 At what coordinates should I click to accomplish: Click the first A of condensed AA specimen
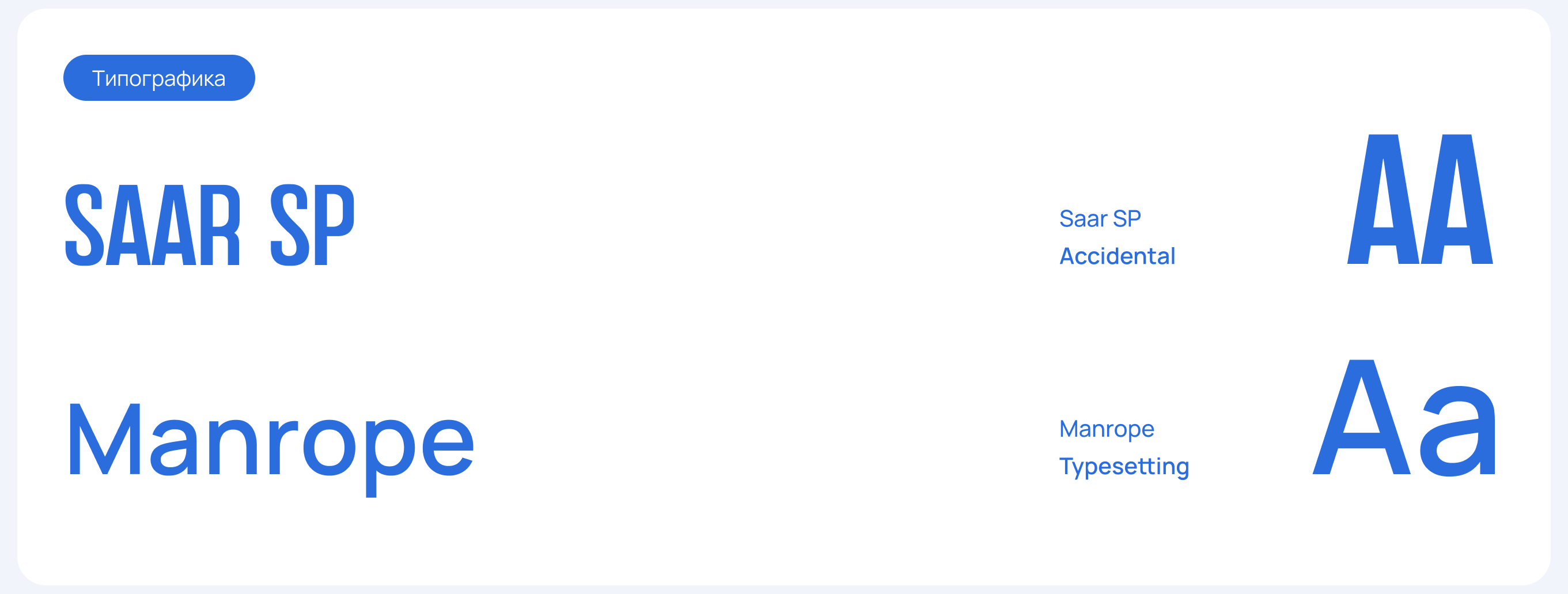click(1383, 201)
